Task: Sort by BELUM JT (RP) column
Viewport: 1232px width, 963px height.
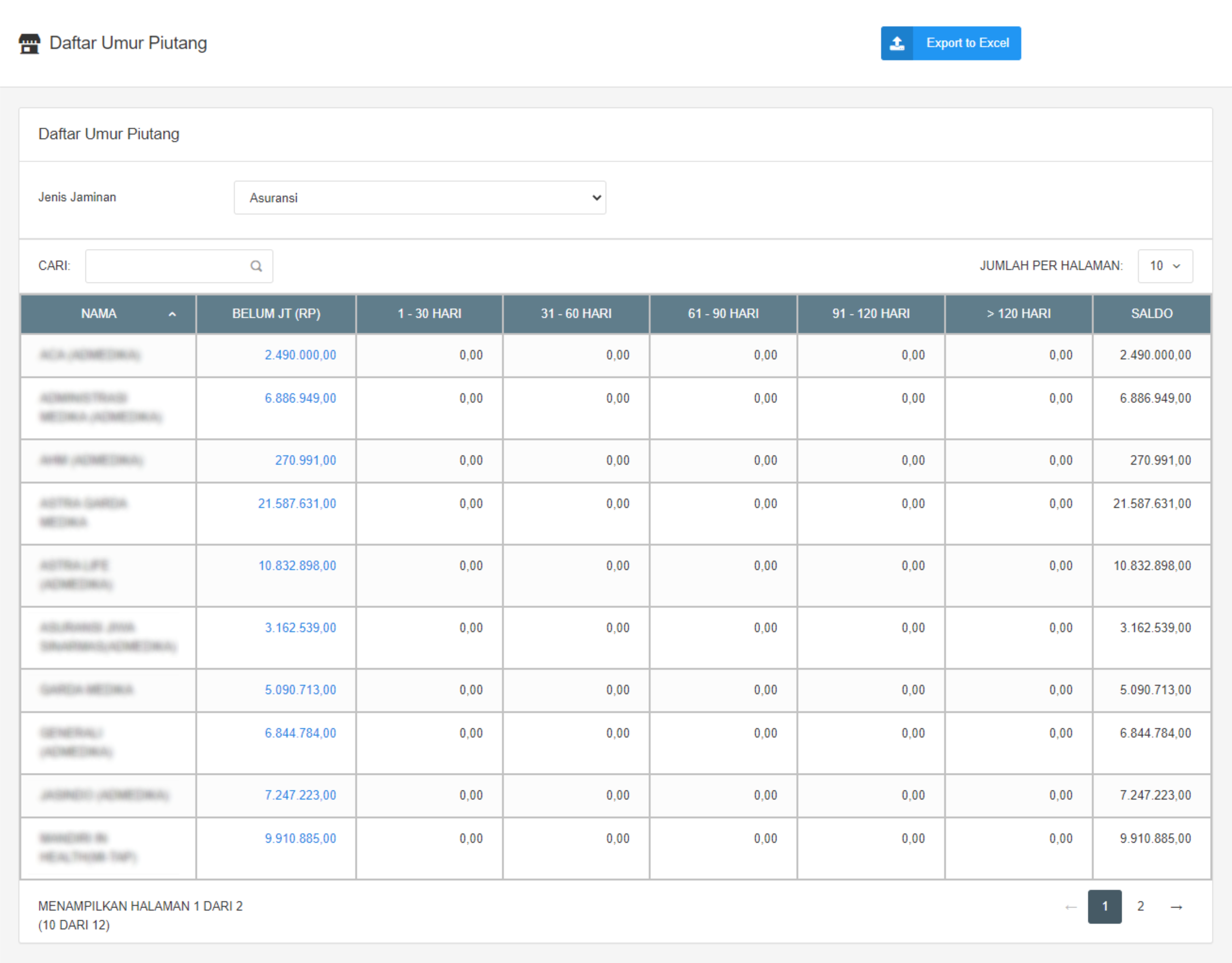Action: (276, 314)
